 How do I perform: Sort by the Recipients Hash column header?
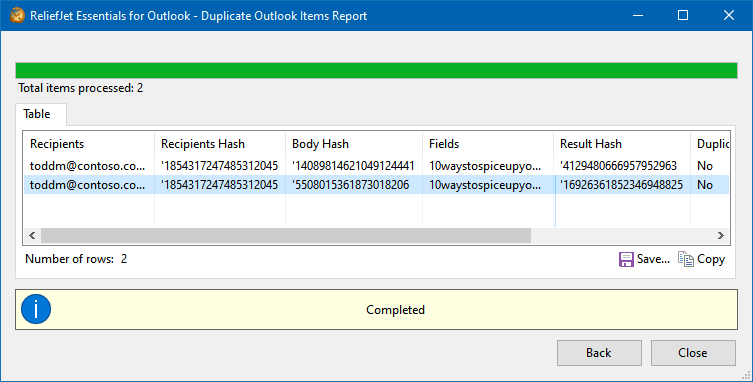(220, 144)
